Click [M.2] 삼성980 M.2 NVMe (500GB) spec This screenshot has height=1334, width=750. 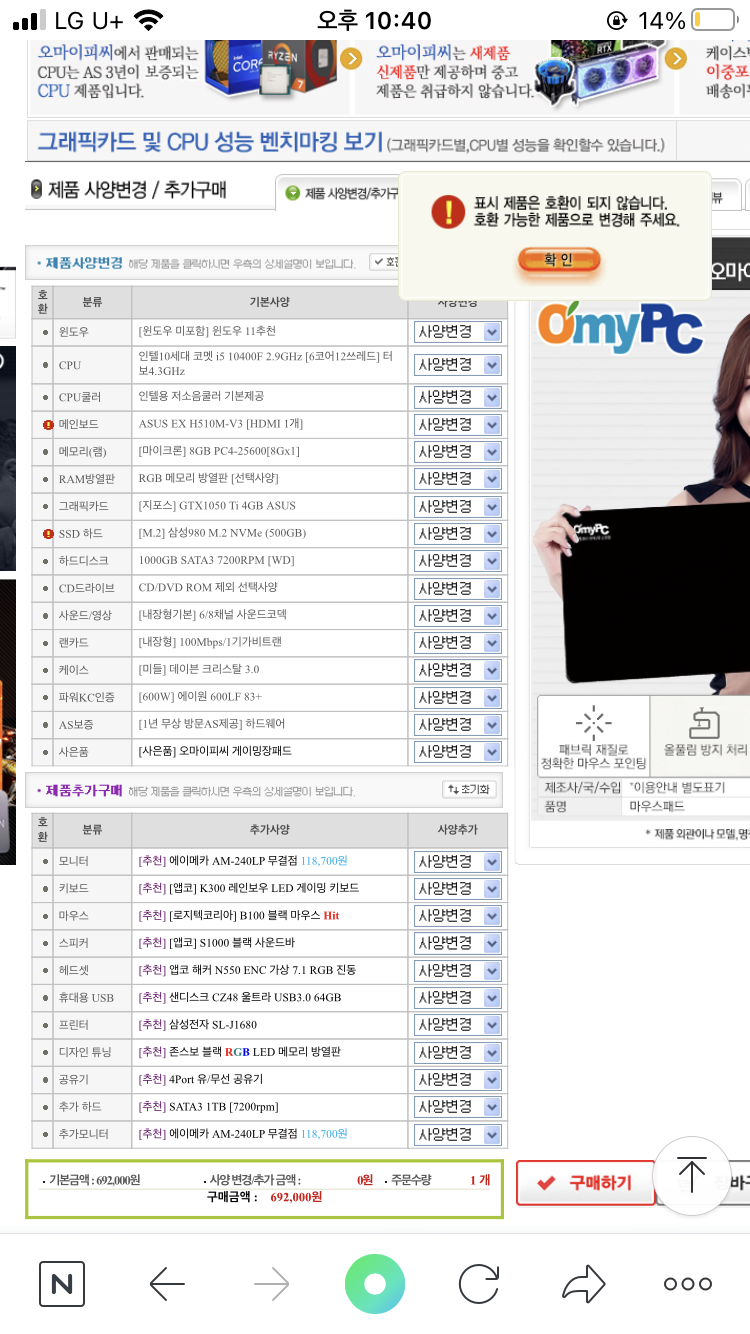[221, 534]
